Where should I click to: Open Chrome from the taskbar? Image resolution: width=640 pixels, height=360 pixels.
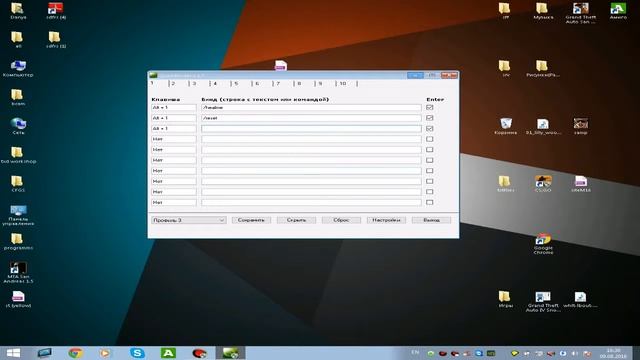76,353
